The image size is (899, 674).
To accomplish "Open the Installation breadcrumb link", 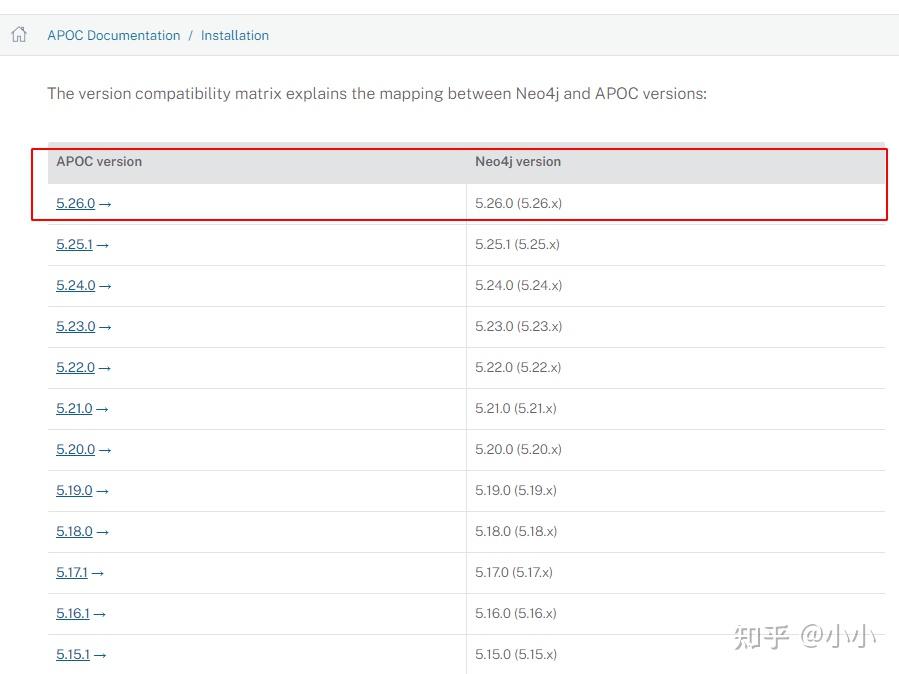I will (235, 35).
